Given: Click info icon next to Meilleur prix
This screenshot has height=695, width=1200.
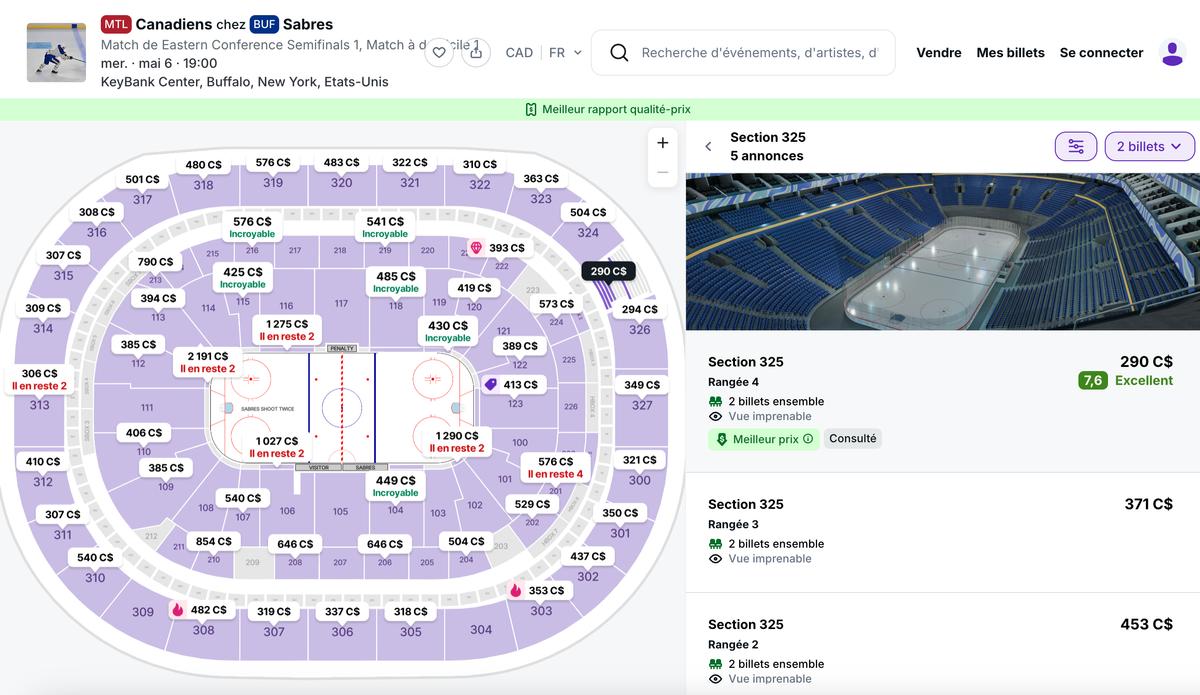Looking at the screenshot, I should (x=808, y=439).
